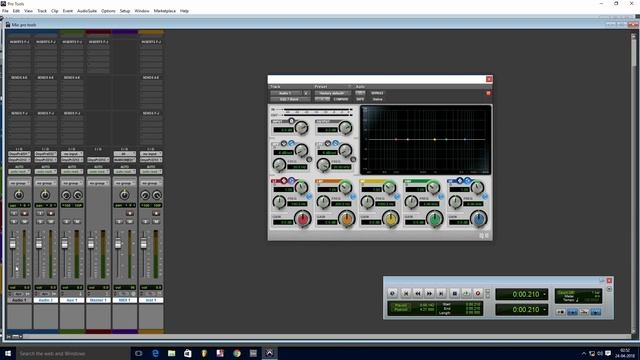Open the Marketplace menu

click(x=165, y=11)
